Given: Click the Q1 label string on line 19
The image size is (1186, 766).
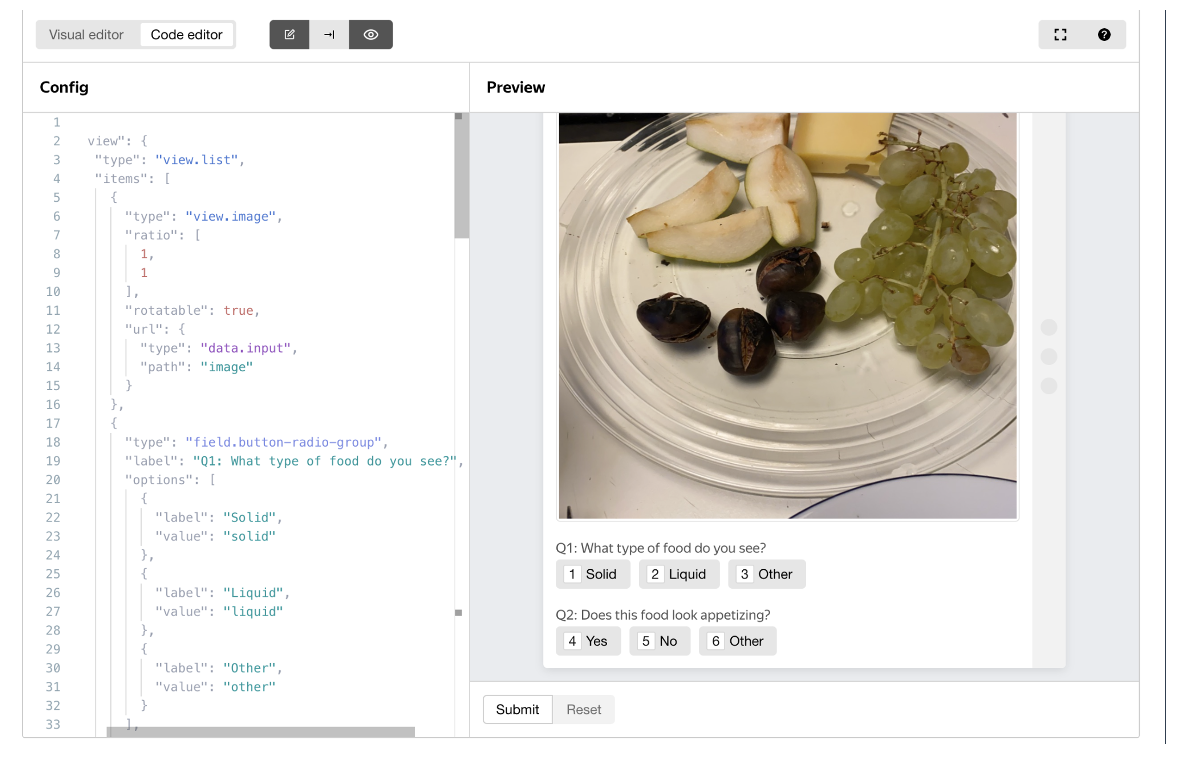Looking at the screenshot, I should [x=325, y=461].
